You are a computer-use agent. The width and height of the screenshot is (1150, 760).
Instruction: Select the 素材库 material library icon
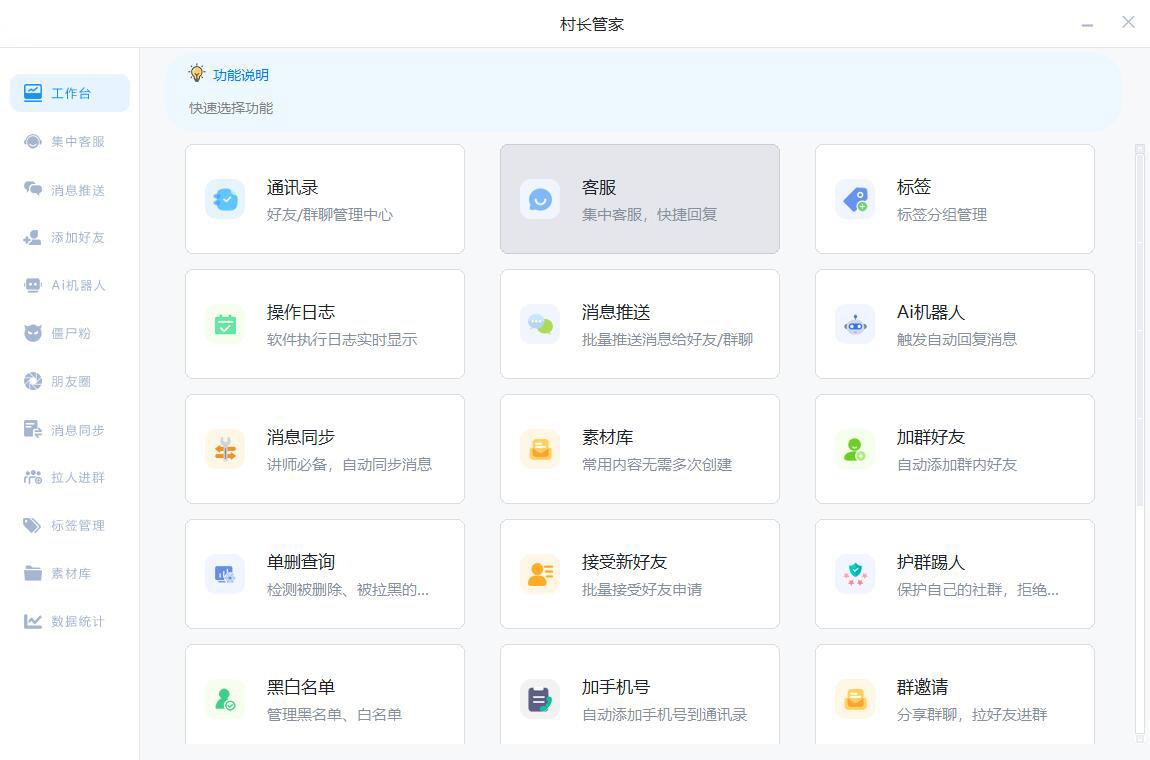[x=540, y=449]
